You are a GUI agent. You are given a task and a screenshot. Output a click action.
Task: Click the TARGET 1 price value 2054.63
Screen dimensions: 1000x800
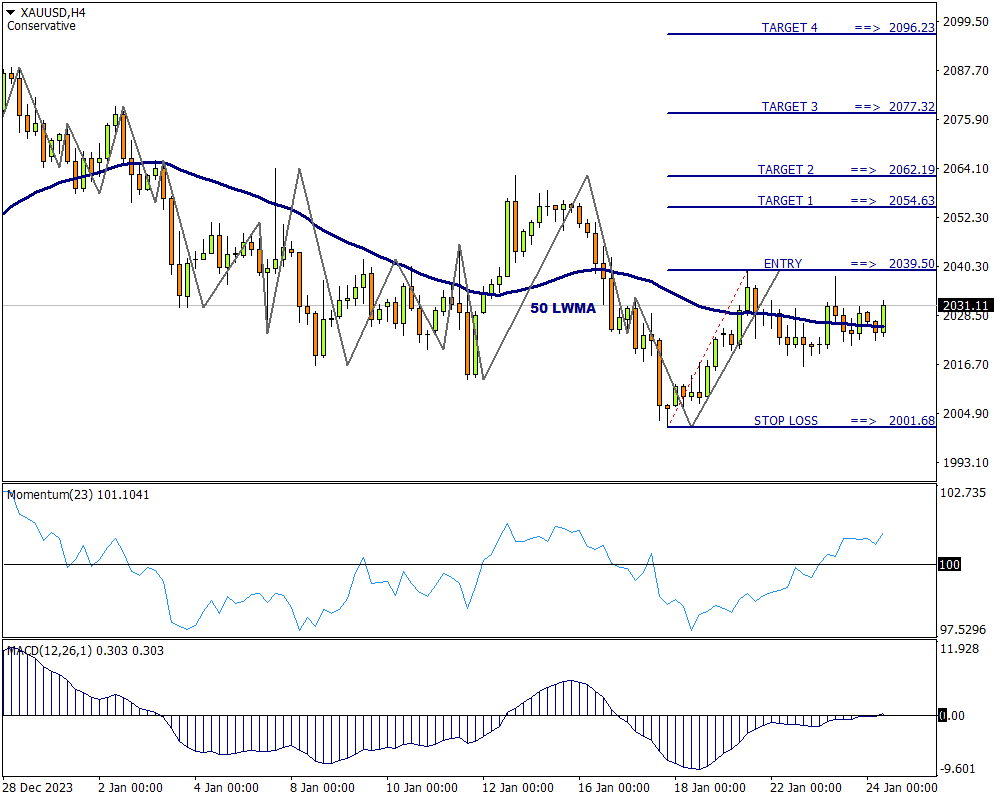[x=911, y=200]
